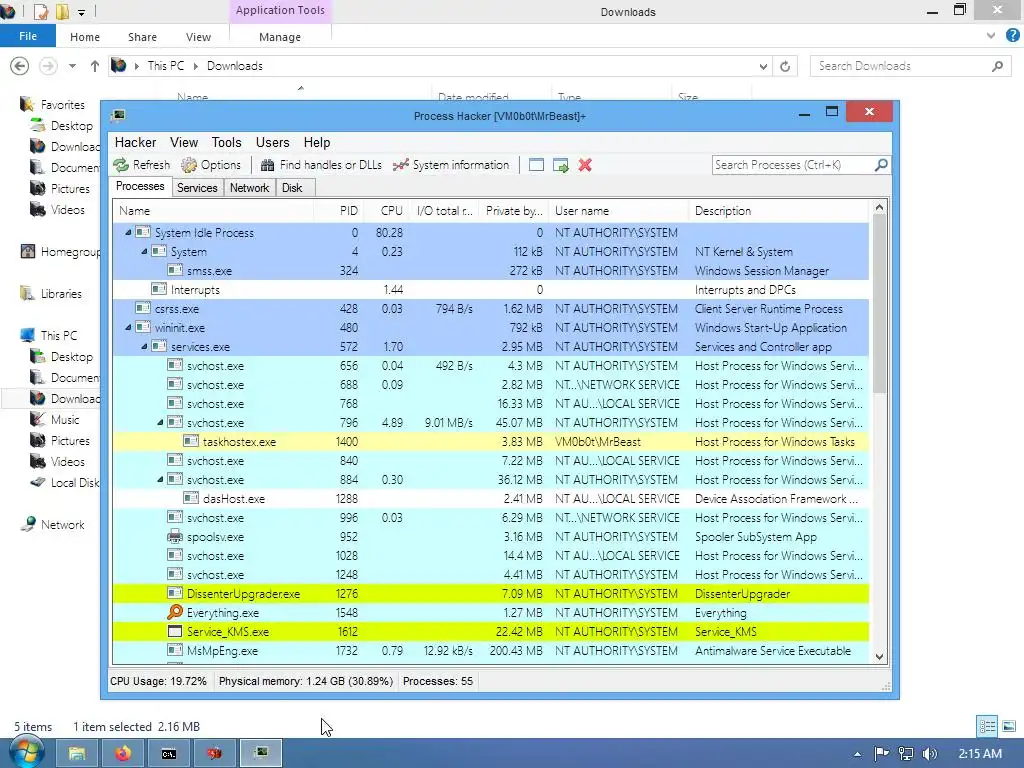The width and height of the screenshot is (1024, 768).
Task: Click the Explorer Up arrow button
Action: 95,66
